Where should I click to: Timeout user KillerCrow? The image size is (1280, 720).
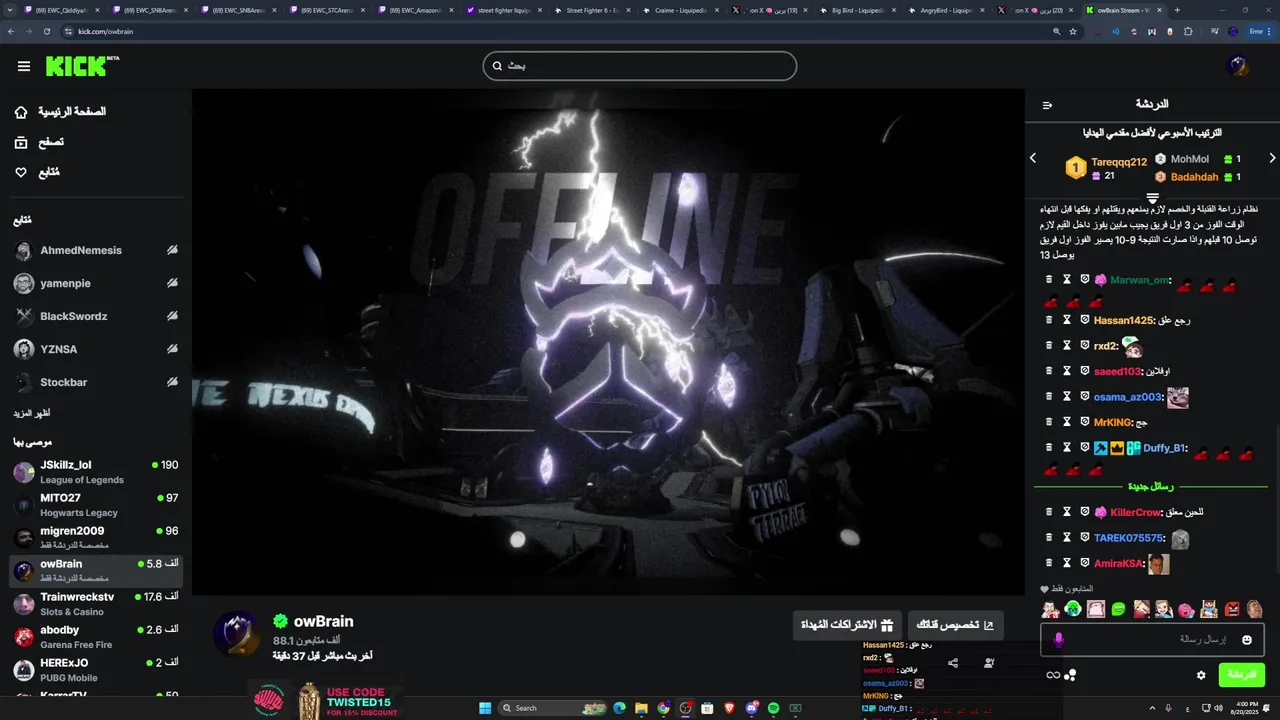point(1067,512)
